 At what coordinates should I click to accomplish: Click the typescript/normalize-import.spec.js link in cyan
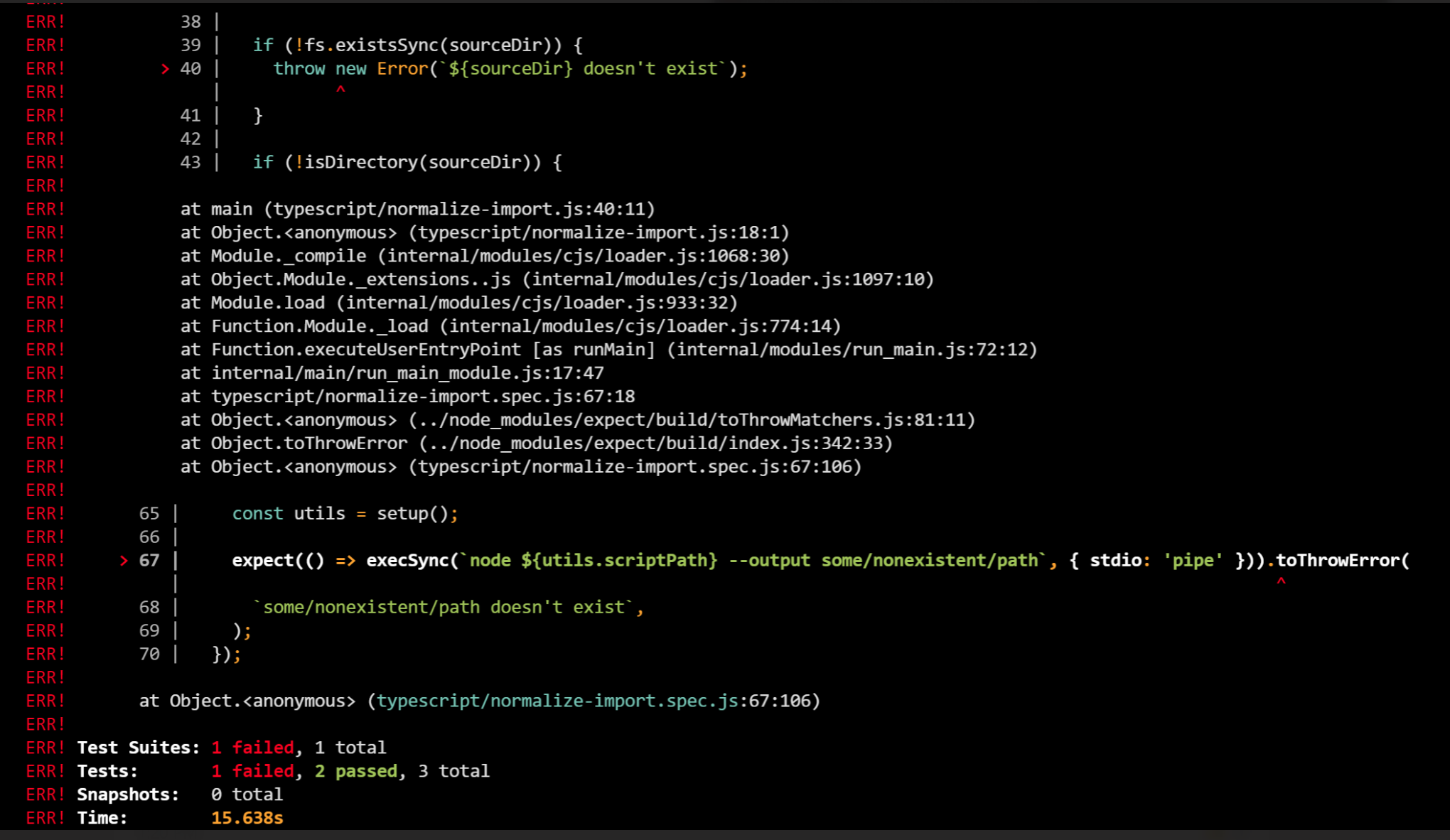click(557, 701)
